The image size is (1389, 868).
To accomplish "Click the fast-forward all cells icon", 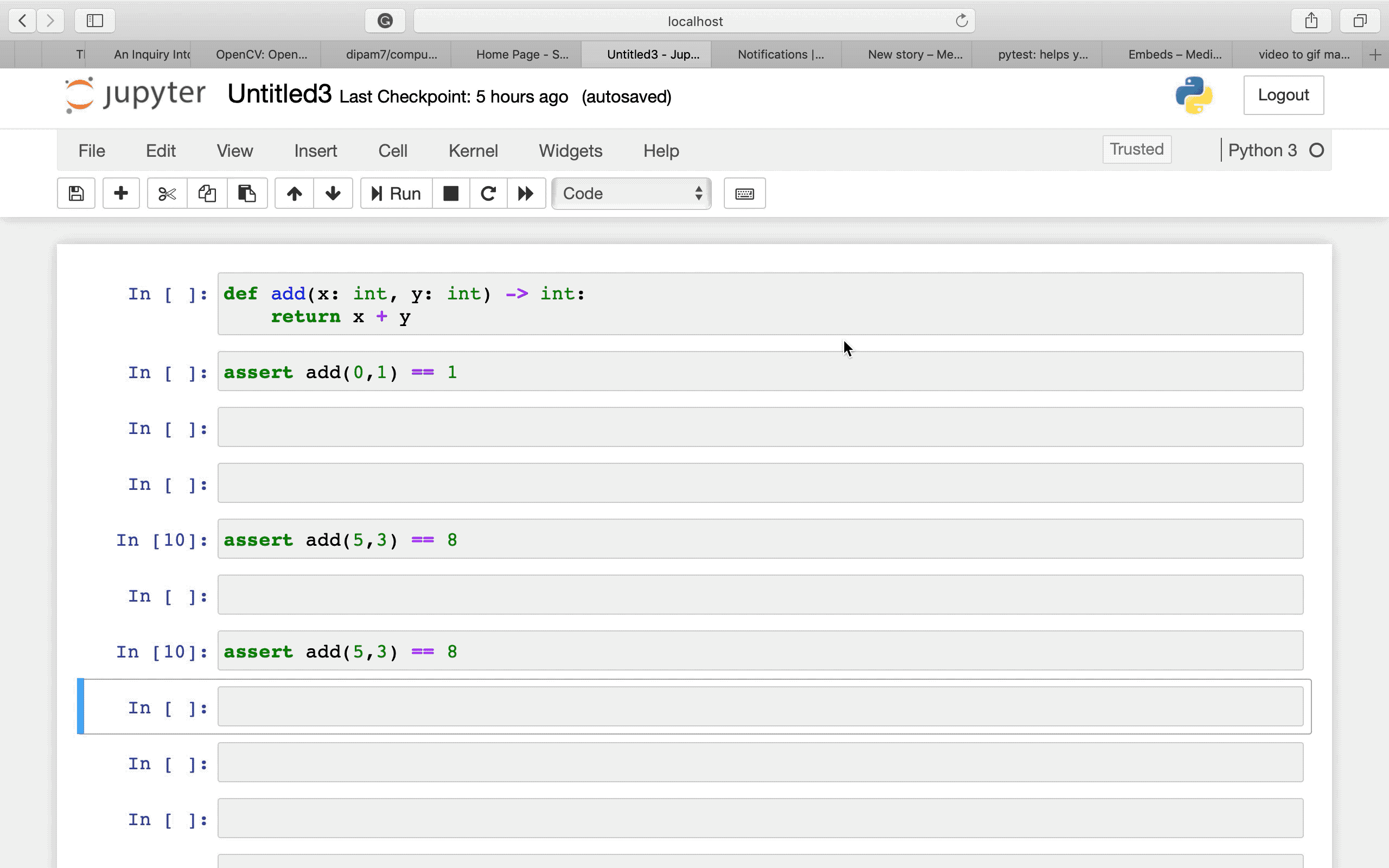I will (x=525, y=193).
